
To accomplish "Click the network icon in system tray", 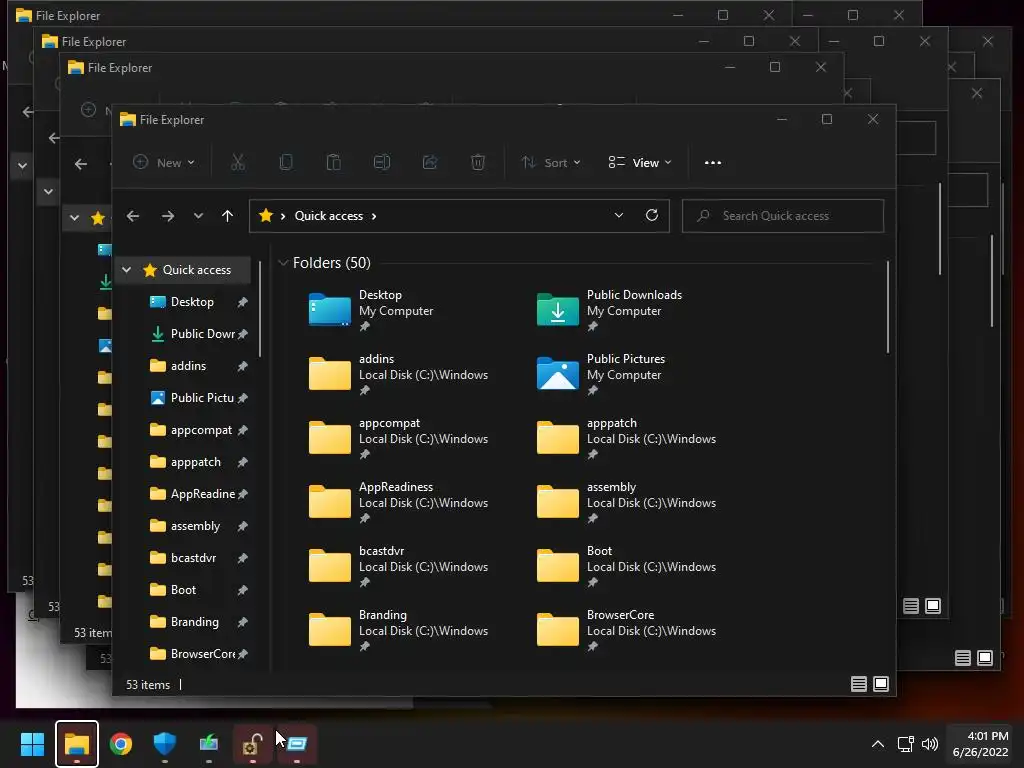I will [905, 744].
